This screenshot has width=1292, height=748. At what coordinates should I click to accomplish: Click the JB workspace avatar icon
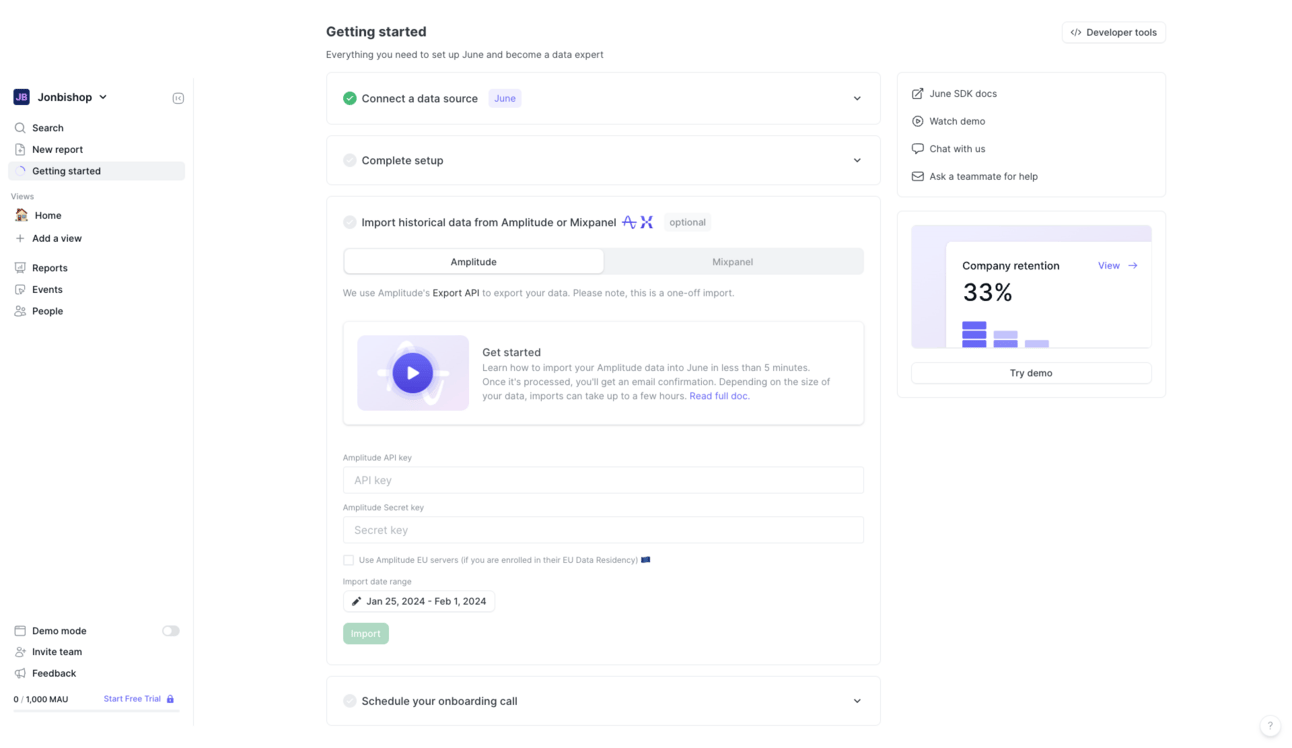(21, 97)
